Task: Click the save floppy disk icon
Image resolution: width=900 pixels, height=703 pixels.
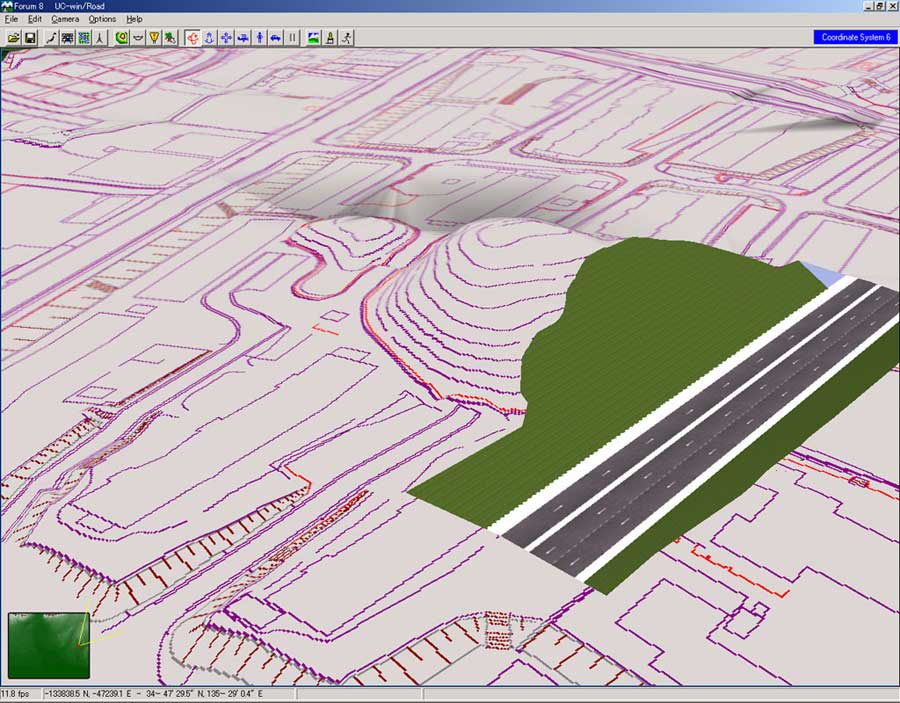Action: 30,38
